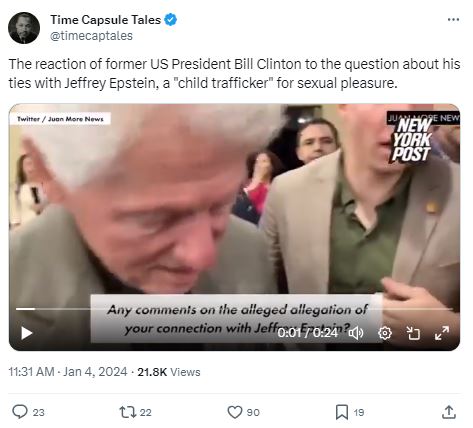Click the blue verified badge

[171, 20]
